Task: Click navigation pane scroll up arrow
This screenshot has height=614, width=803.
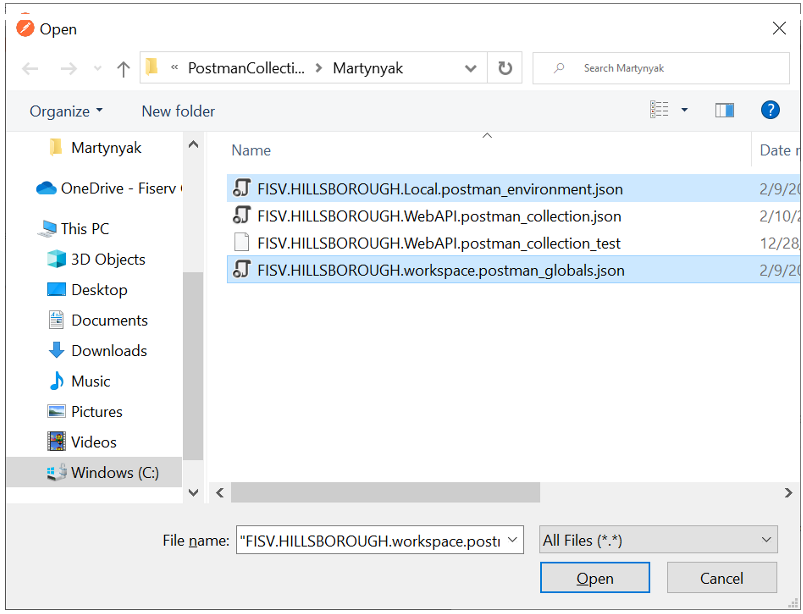Action: click(193, 144)
